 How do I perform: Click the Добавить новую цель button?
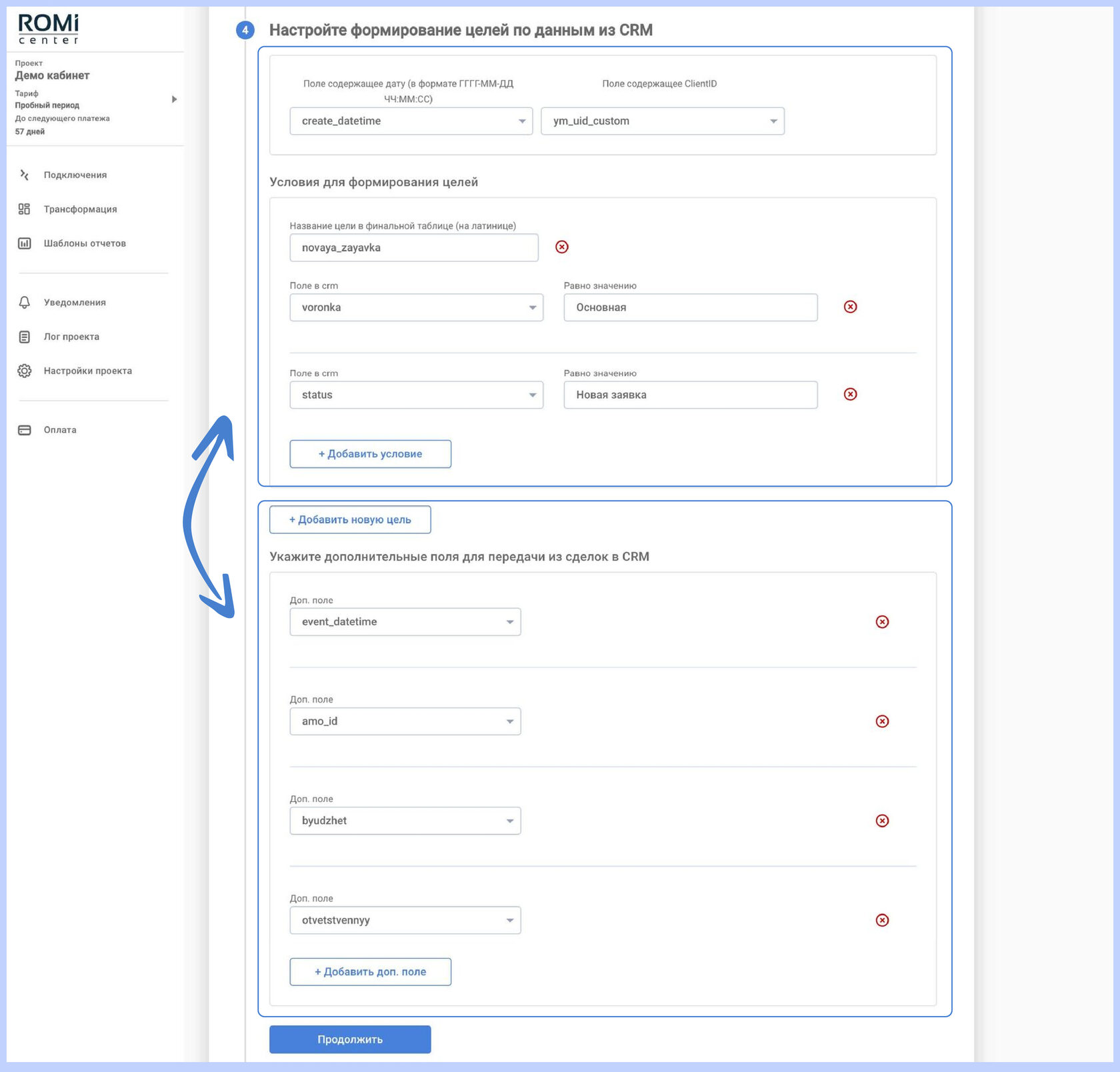tap(350, 520)
